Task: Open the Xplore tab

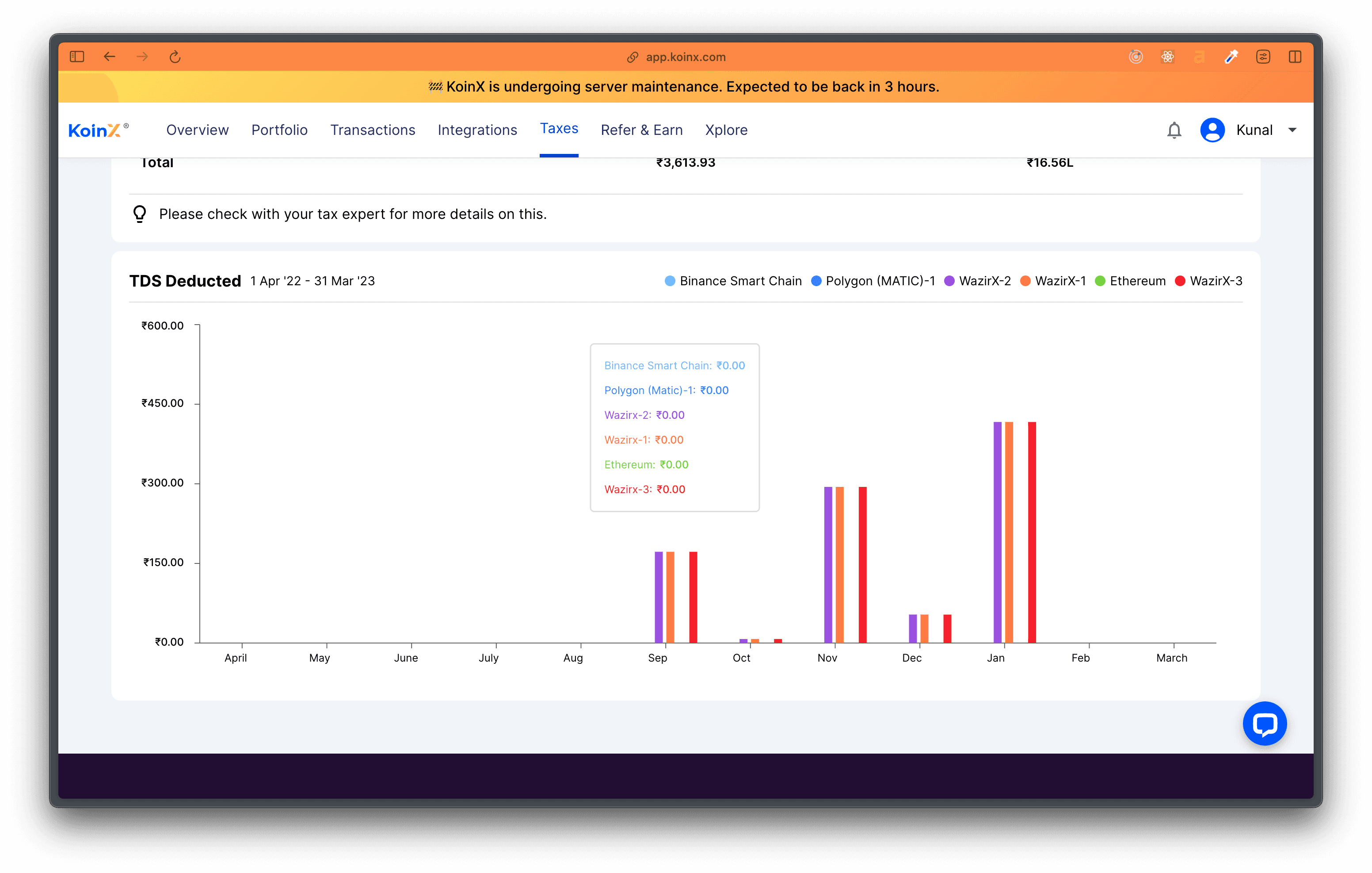Action: (726, 130)
